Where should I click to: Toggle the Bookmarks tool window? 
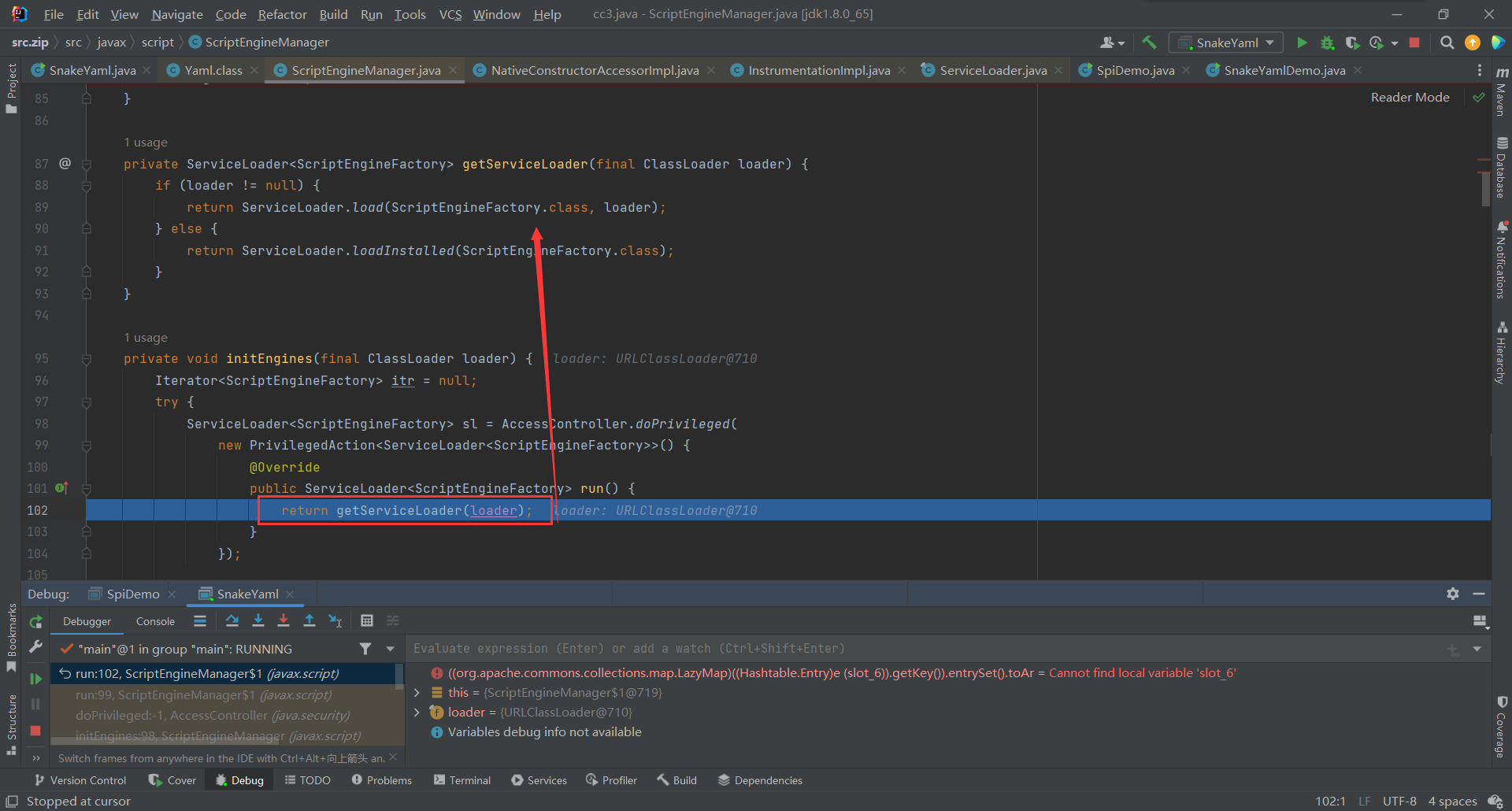11,638
